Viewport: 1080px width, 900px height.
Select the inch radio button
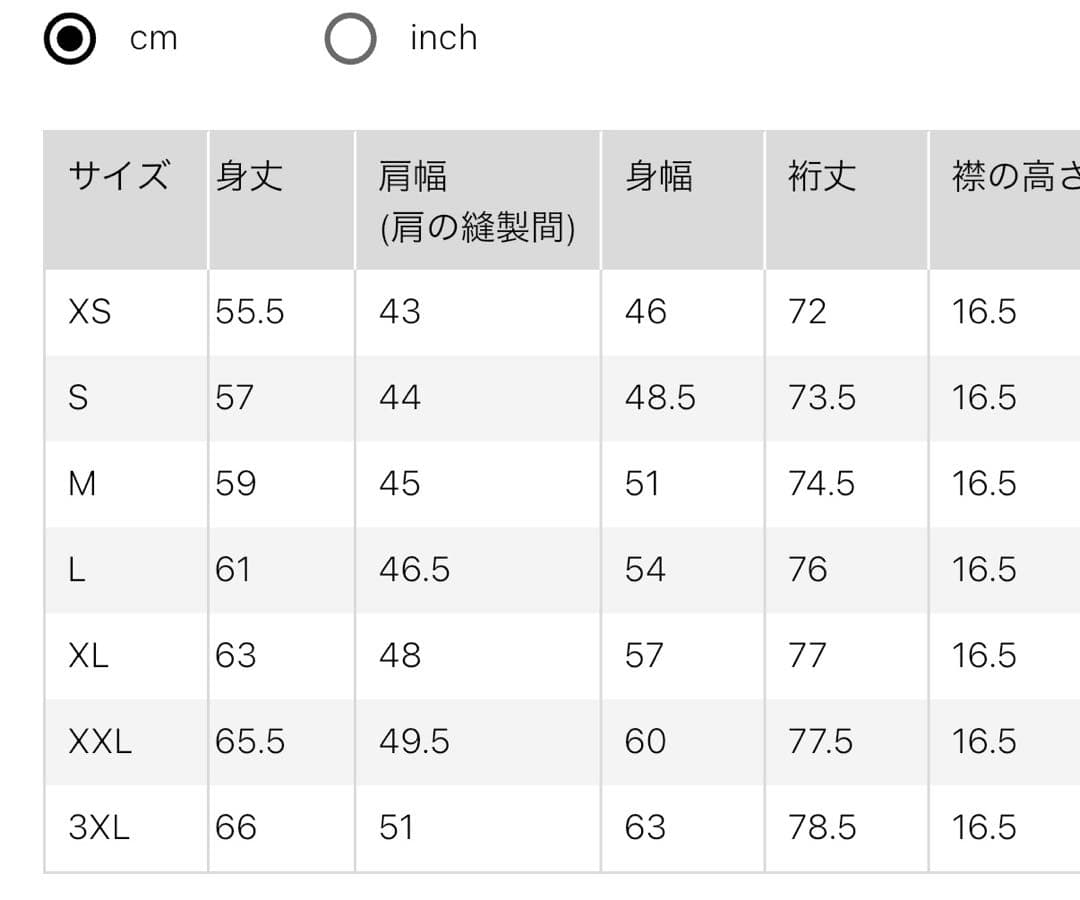[x=350, y=39]
